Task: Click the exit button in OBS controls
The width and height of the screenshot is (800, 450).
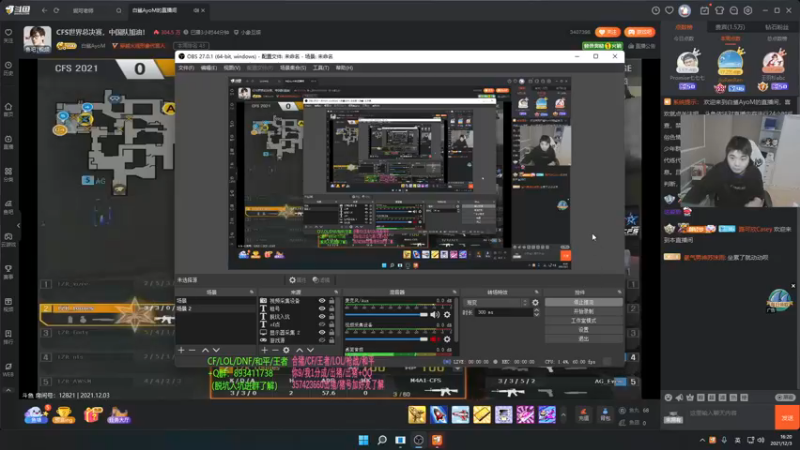Action: coord(584,339)
